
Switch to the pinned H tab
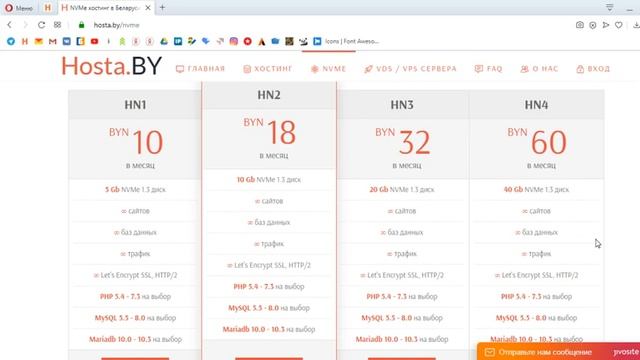coord(48,8)
